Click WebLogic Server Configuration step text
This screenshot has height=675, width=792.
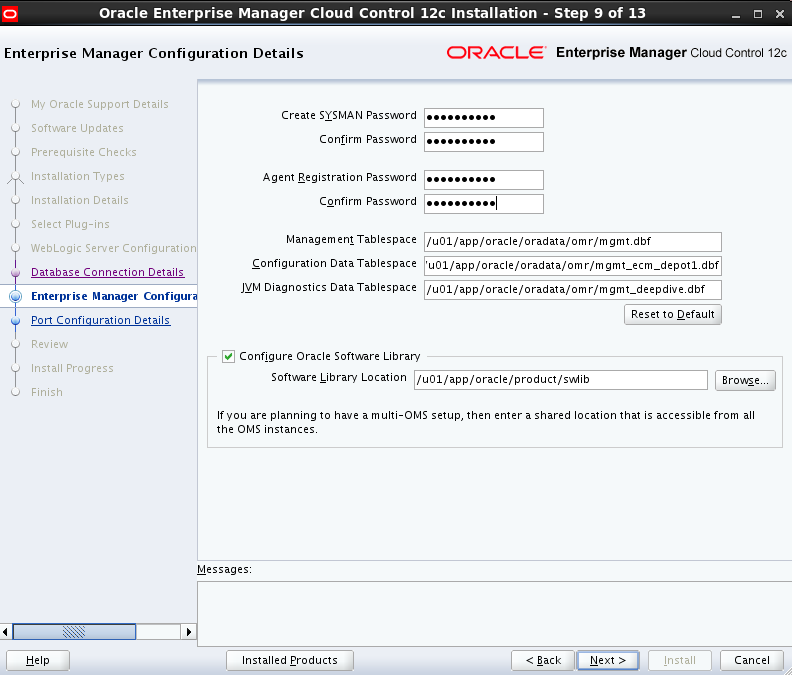[113, 248]
